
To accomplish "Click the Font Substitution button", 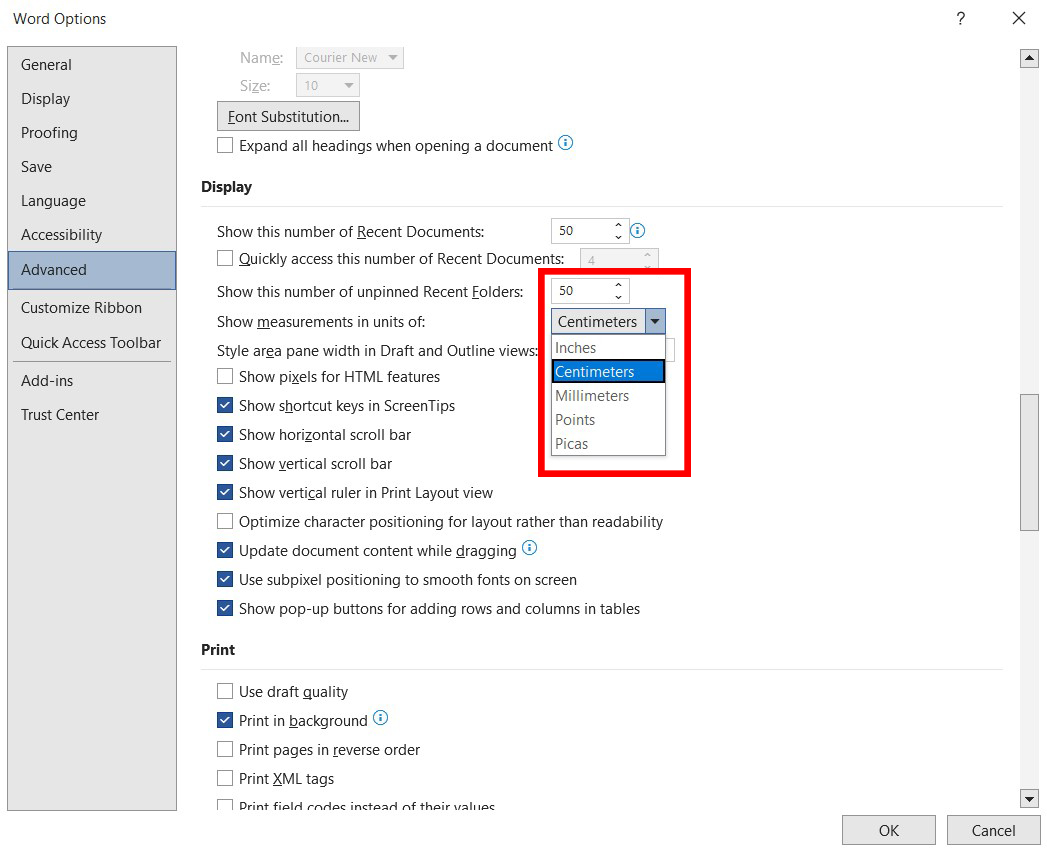I will [x=288, y=116].
